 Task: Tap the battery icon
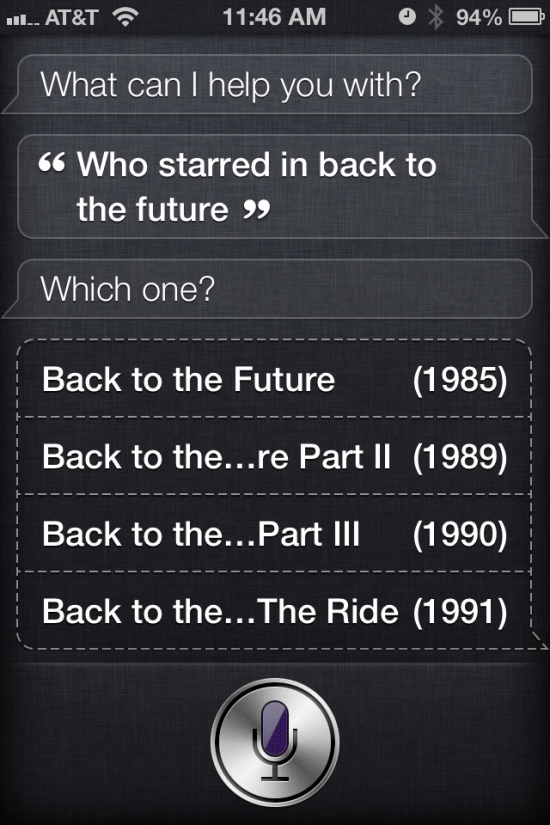click(x=526, y=17)
